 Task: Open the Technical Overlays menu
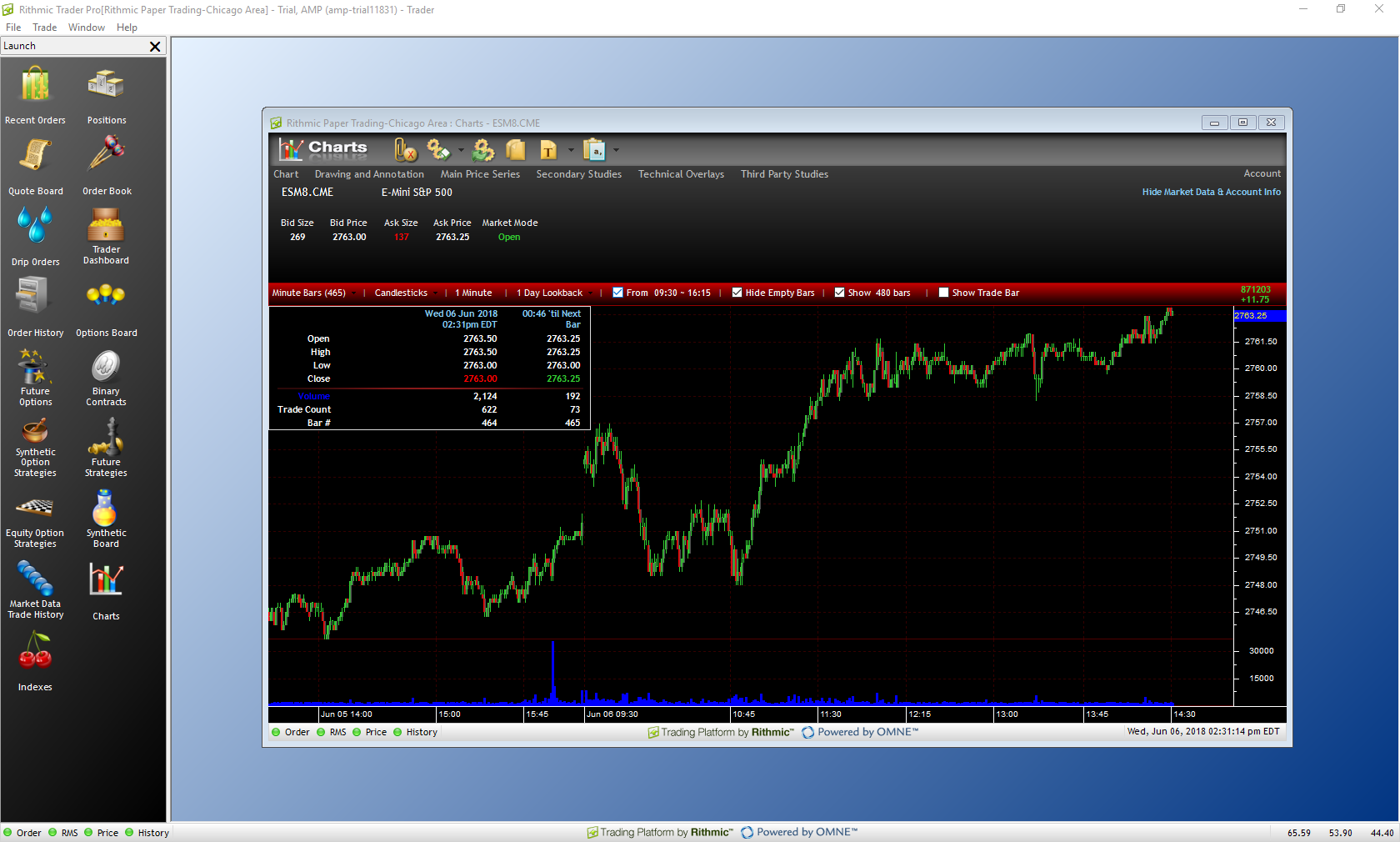(x=681, y=174)
